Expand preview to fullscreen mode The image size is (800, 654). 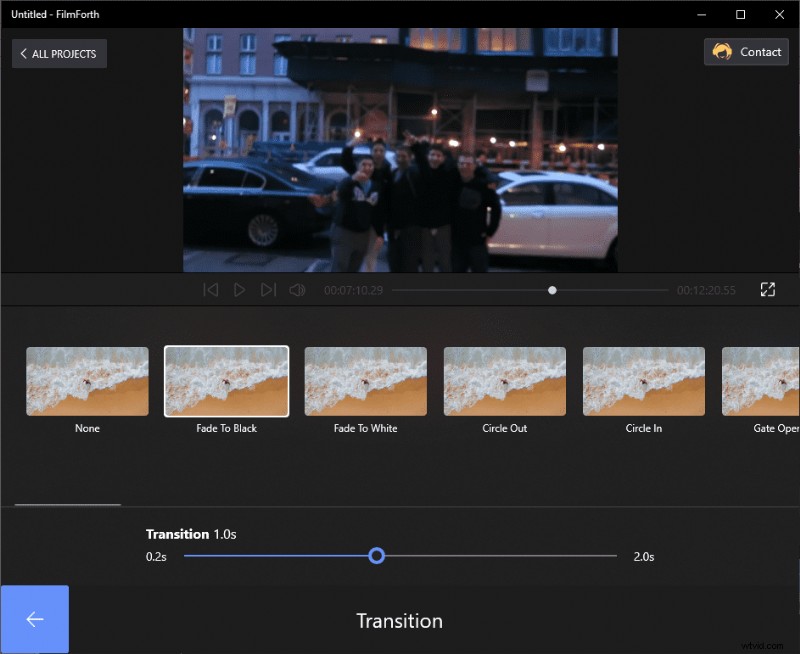click(768, 289)
